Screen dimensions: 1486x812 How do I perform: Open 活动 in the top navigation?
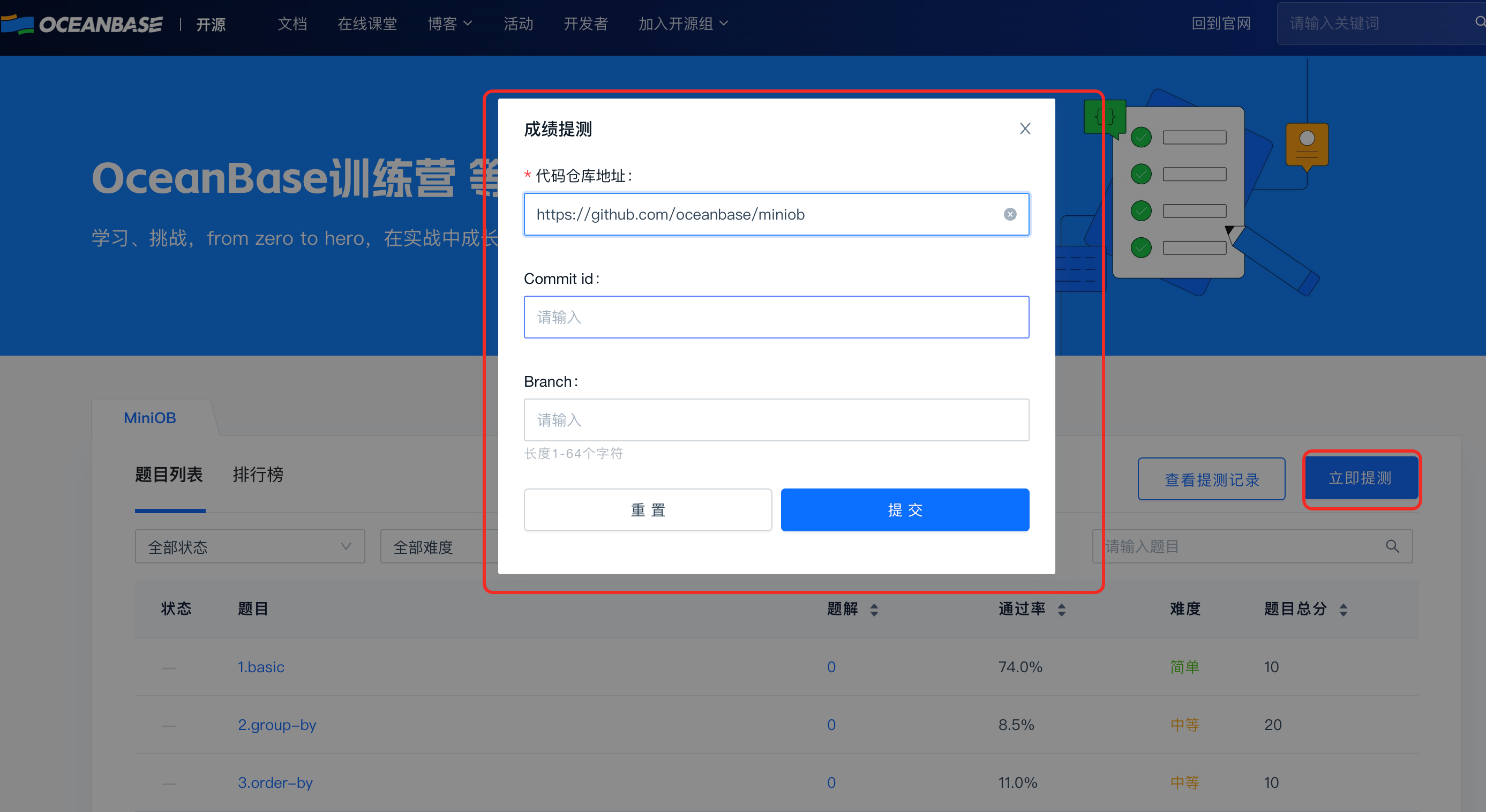(x=518, y=24)
